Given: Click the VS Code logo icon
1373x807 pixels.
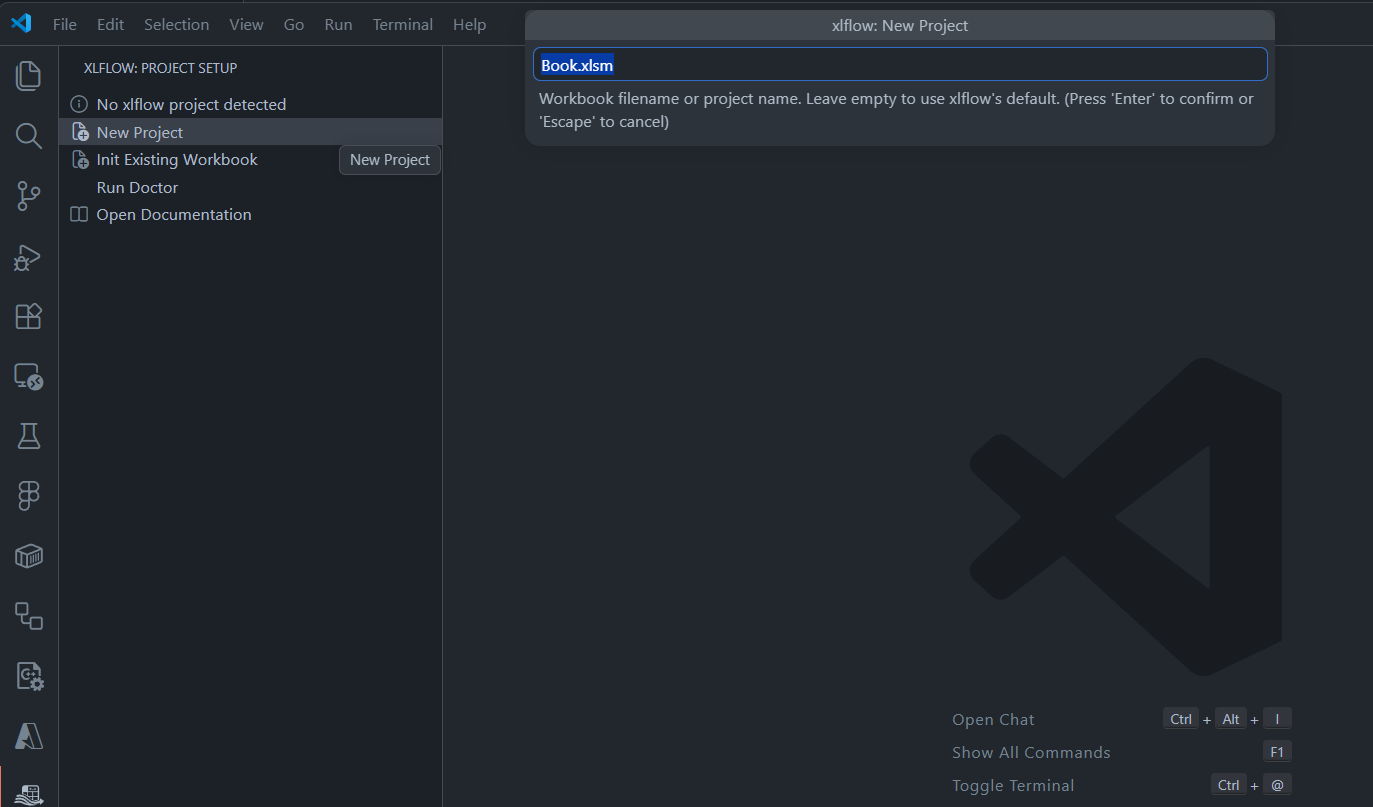Looking at the screenshot, I should click(21, 23).
